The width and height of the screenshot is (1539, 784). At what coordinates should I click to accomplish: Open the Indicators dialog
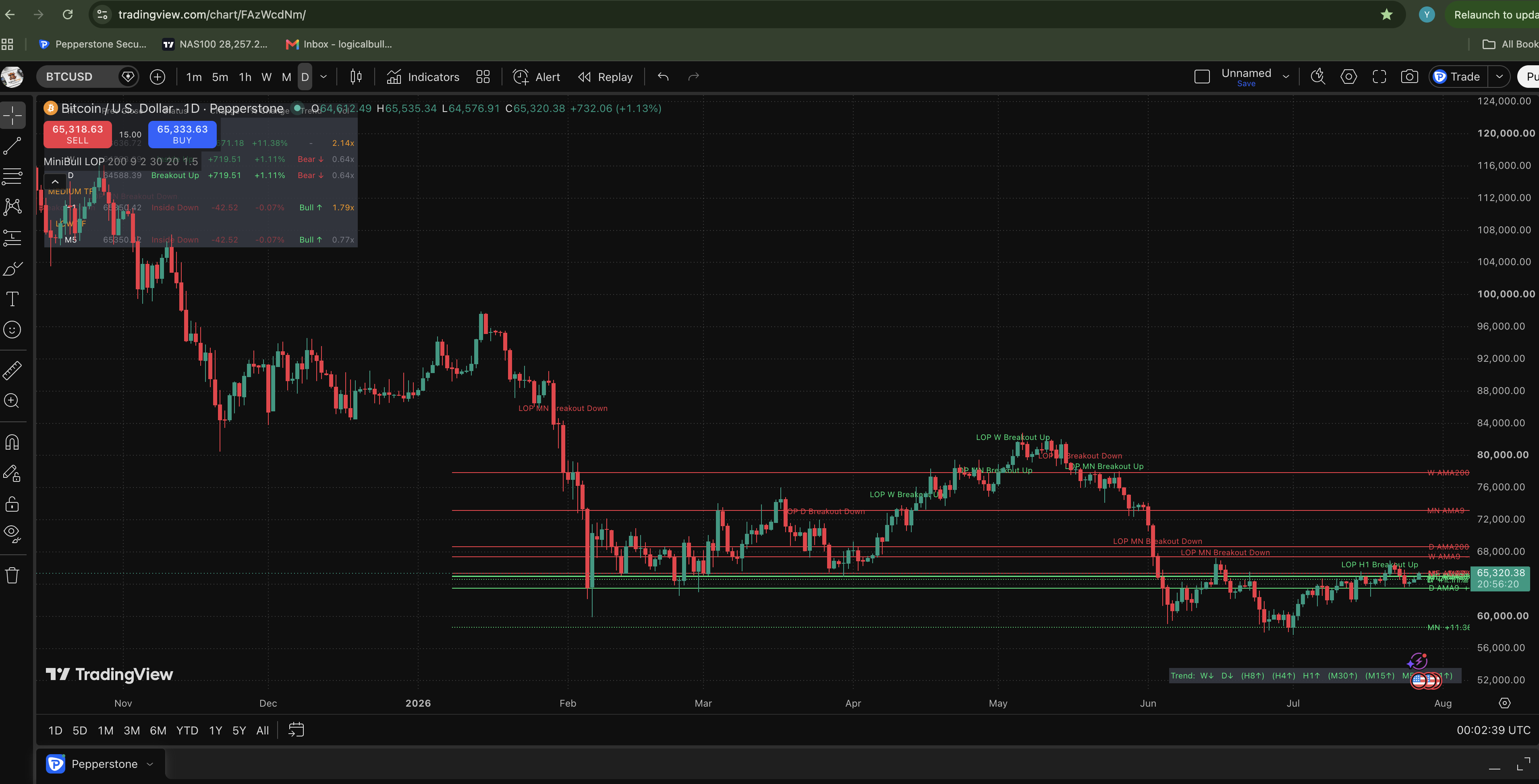423,77
